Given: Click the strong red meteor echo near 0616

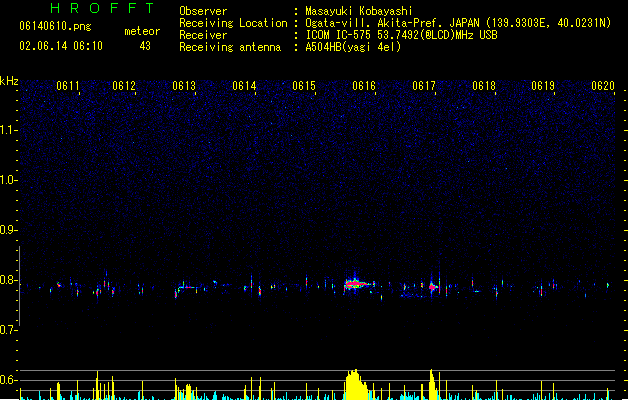Looking at the screenshot, I should coord(355,284).
